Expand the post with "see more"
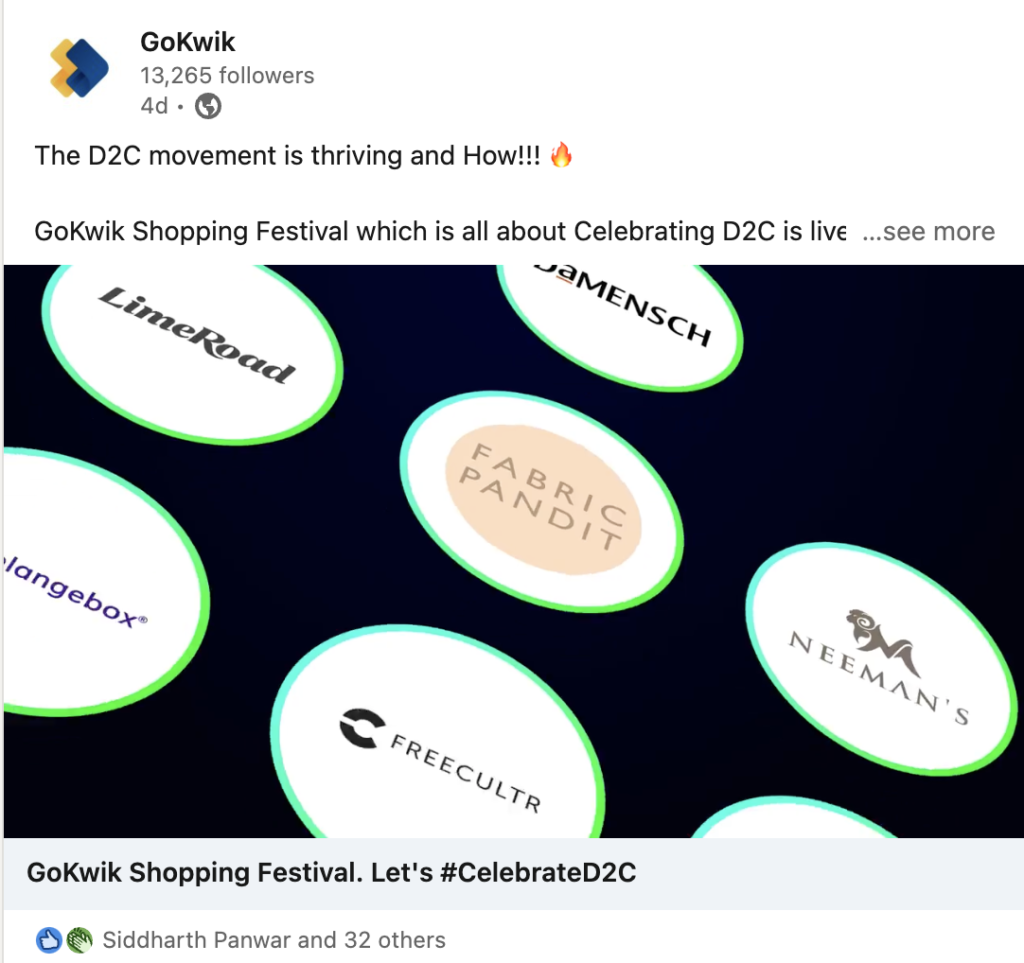Image resolution: width=1024 pixels, height=963 pixels. (928, 232)
